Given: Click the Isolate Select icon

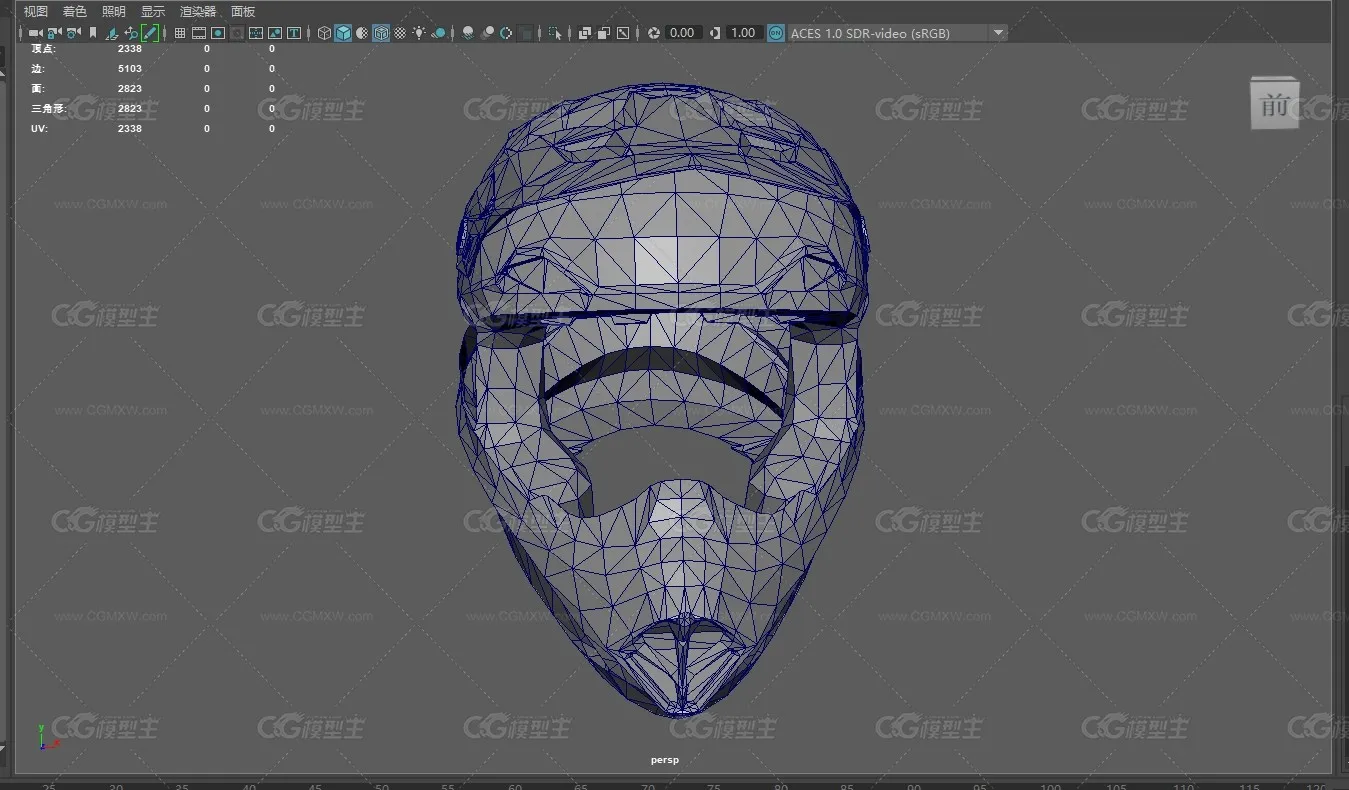Looking at the screenshot, I should (555, 33).
